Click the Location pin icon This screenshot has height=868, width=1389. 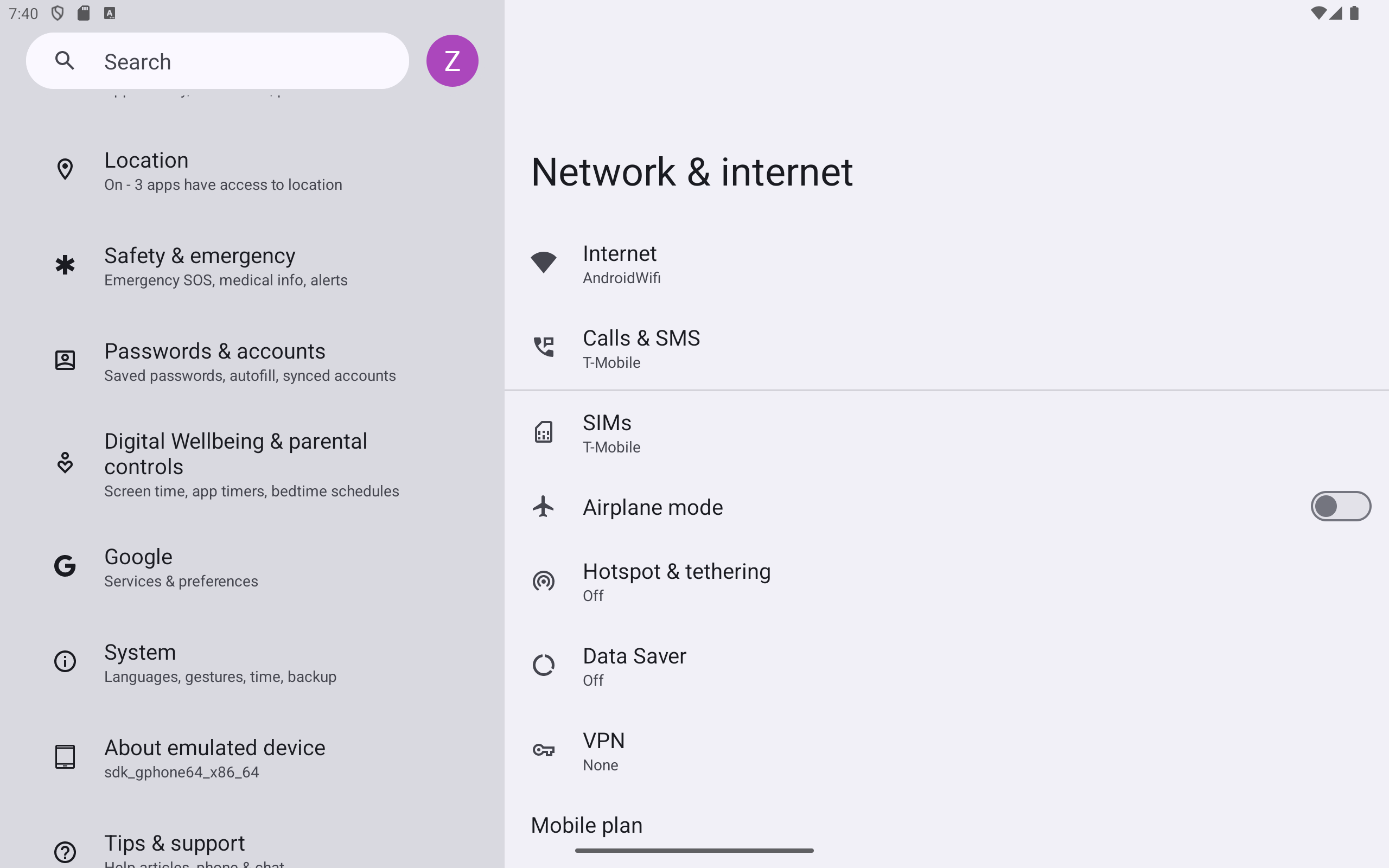(x=65, y=169)
